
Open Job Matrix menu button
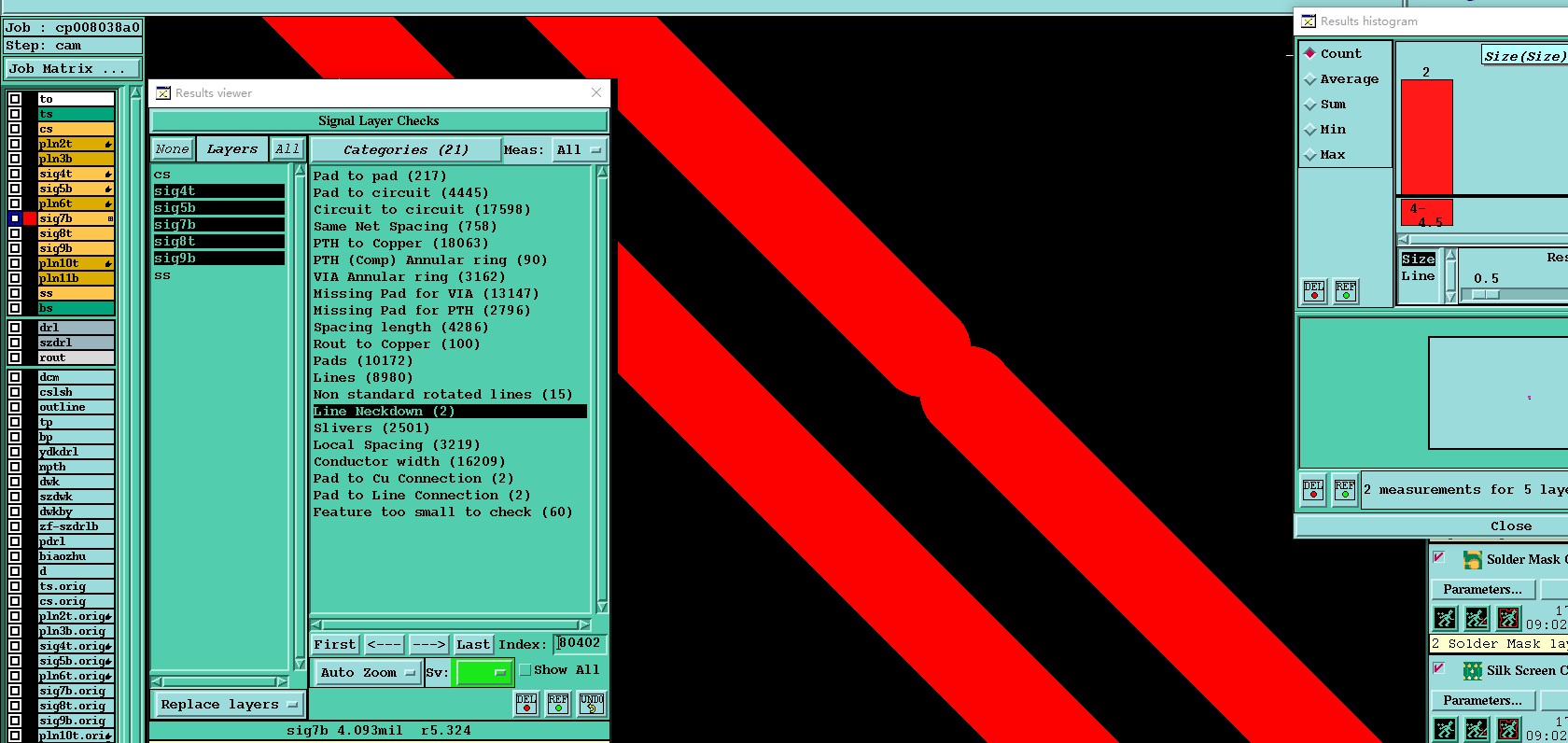point(73,68)
